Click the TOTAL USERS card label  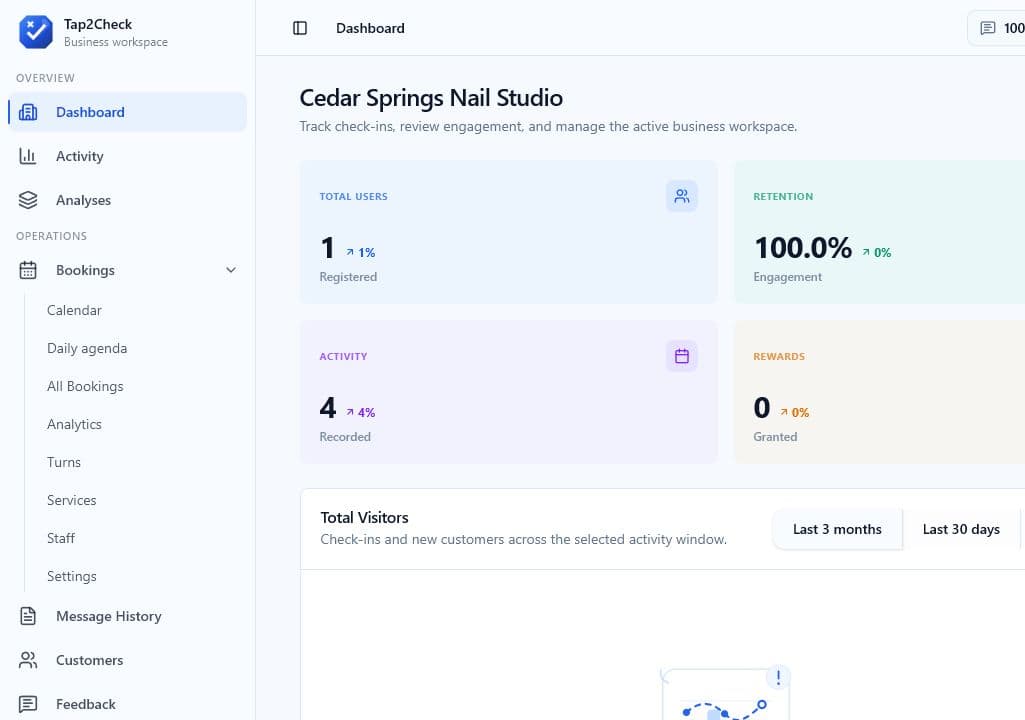tap(354, 196)
